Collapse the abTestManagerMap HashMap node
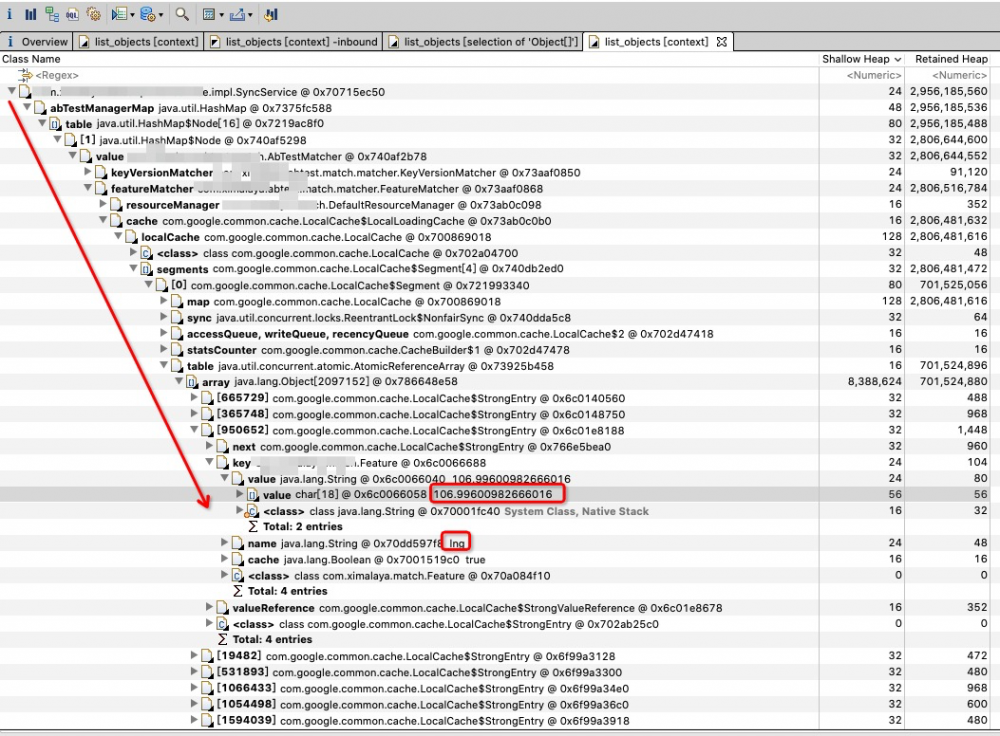The height and width of the screenshot is (736, 1000). pyautogui.click(x=27, y=107)
